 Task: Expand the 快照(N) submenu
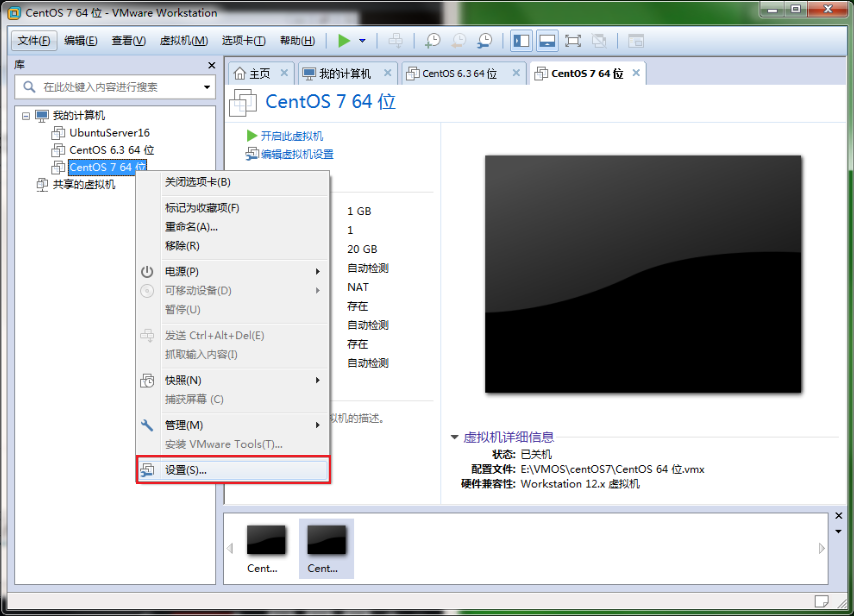[233, 380]
